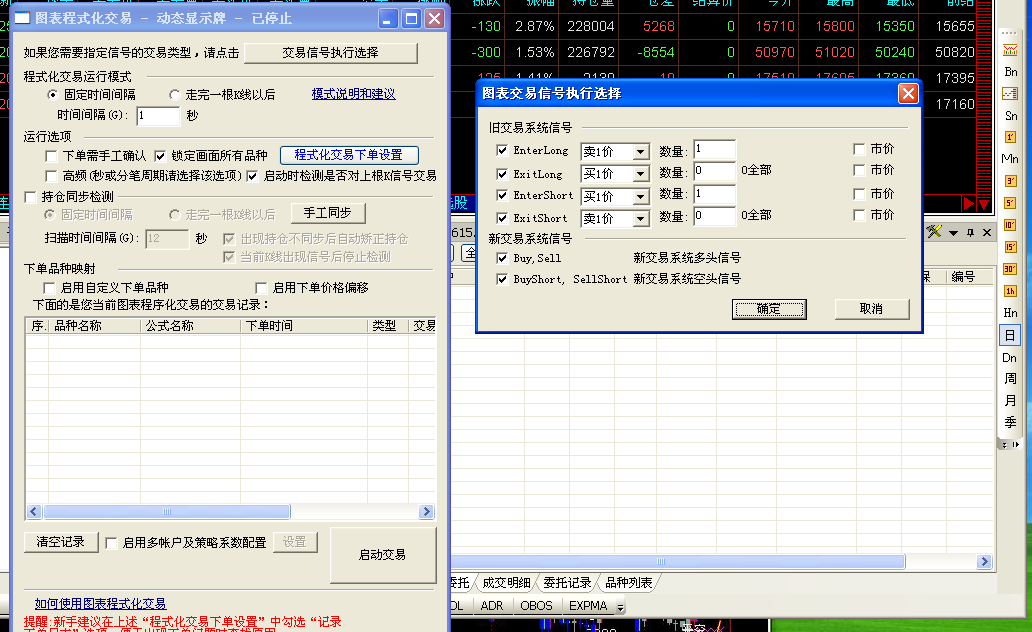
Task: Uncheck the EnterLong signal checkbox
Action: [x=502, y=150]
